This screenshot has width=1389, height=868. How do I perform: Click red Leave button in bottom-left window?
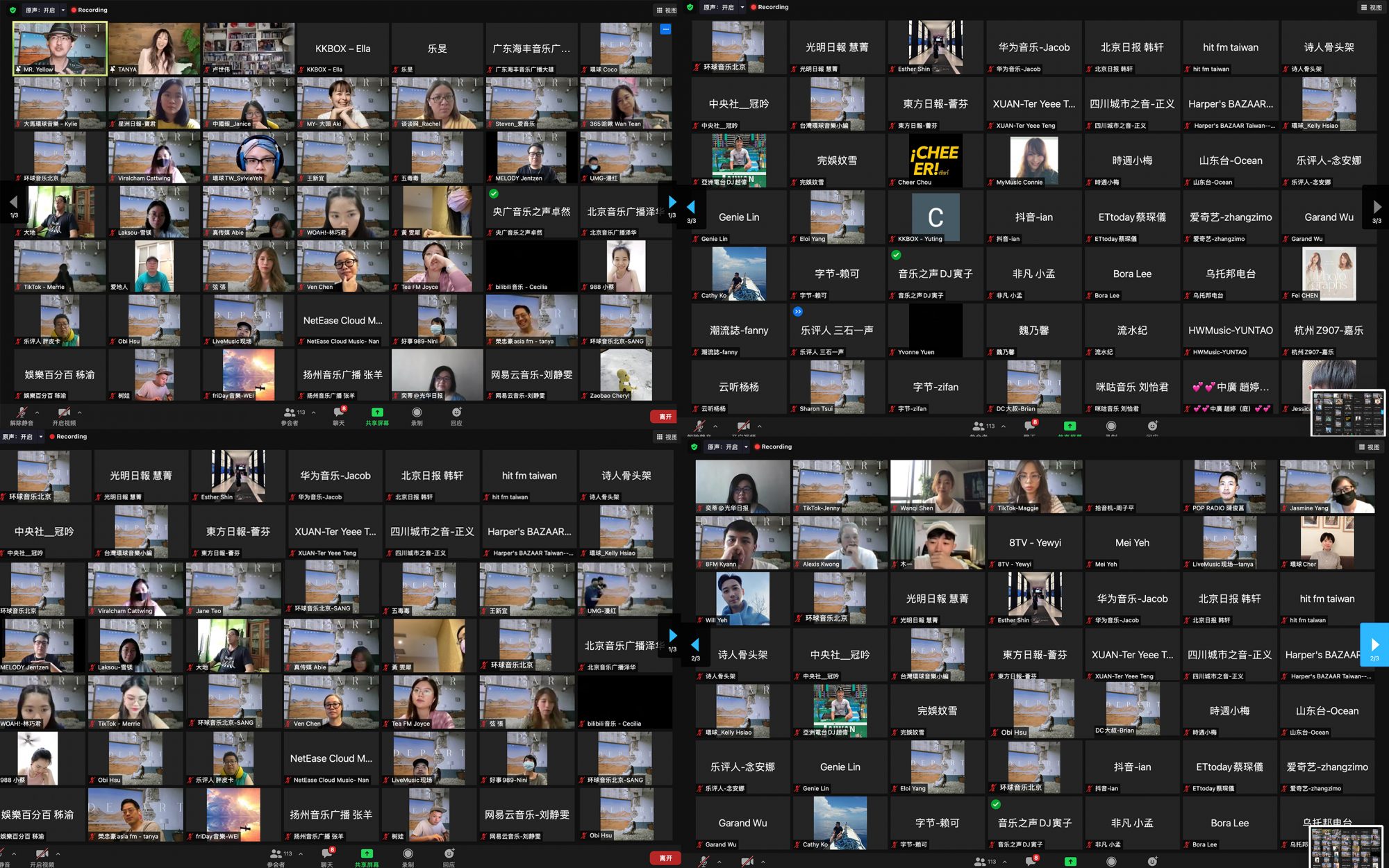[665, 858]
